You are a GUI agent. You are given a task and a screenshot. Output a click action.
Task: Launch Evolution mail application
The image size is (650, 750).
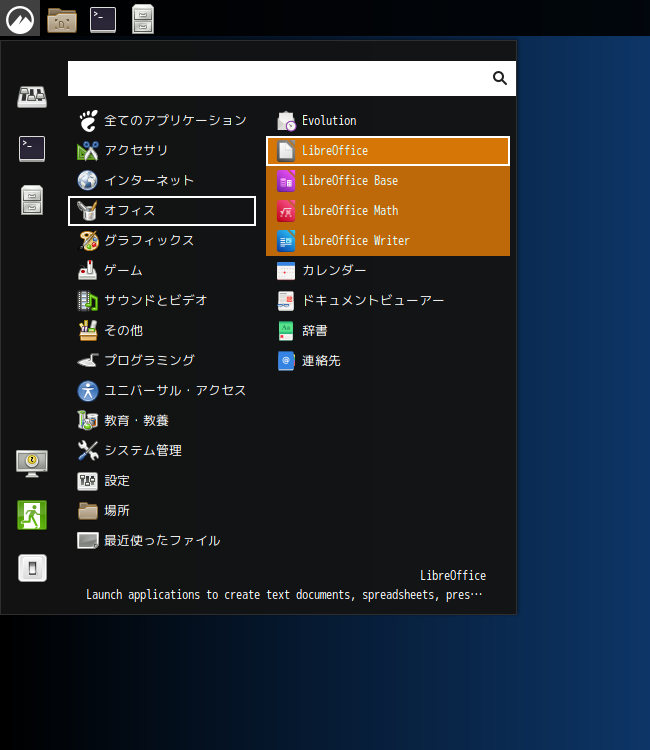coord(388,121)
